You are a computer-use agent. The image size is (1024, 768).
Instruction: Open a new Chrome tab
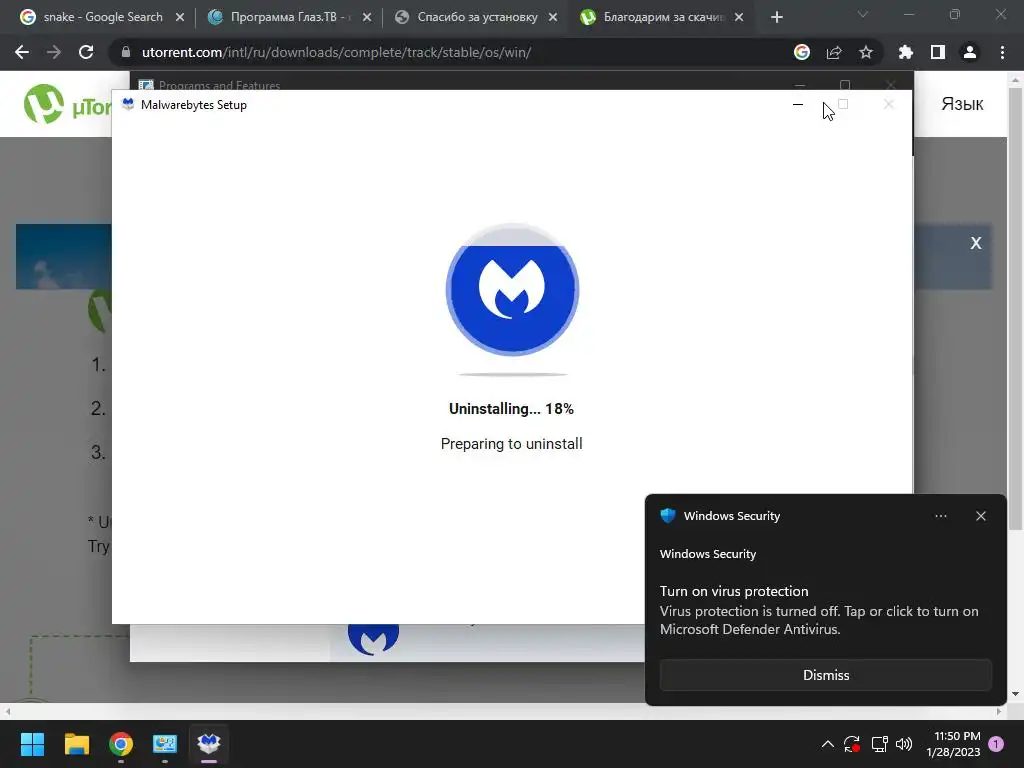[776, 18]
